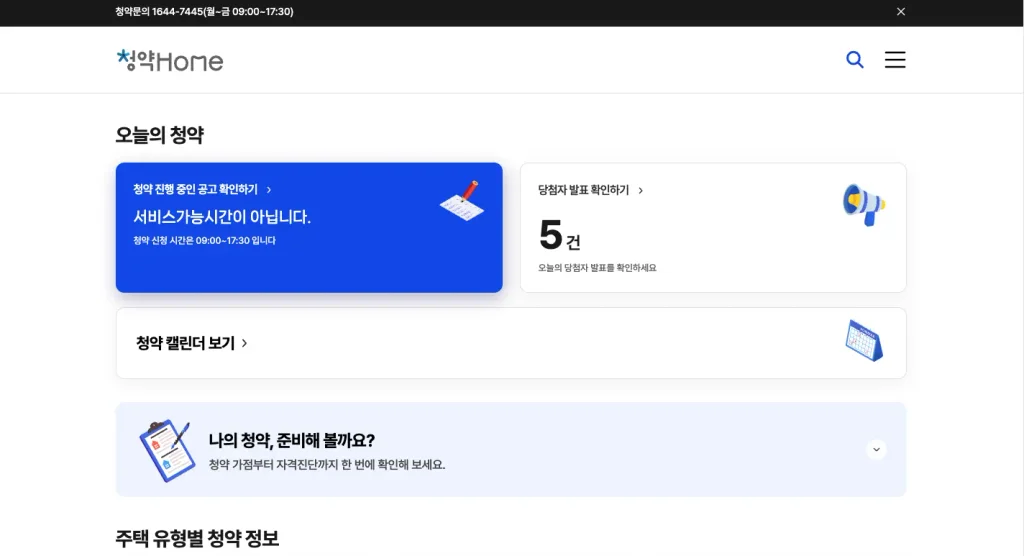Image resolution: width=1024 pixels, height=556 pixels.
Task: Click 주택 유형별 청약 정보 heading
Action: click(197, 538)
